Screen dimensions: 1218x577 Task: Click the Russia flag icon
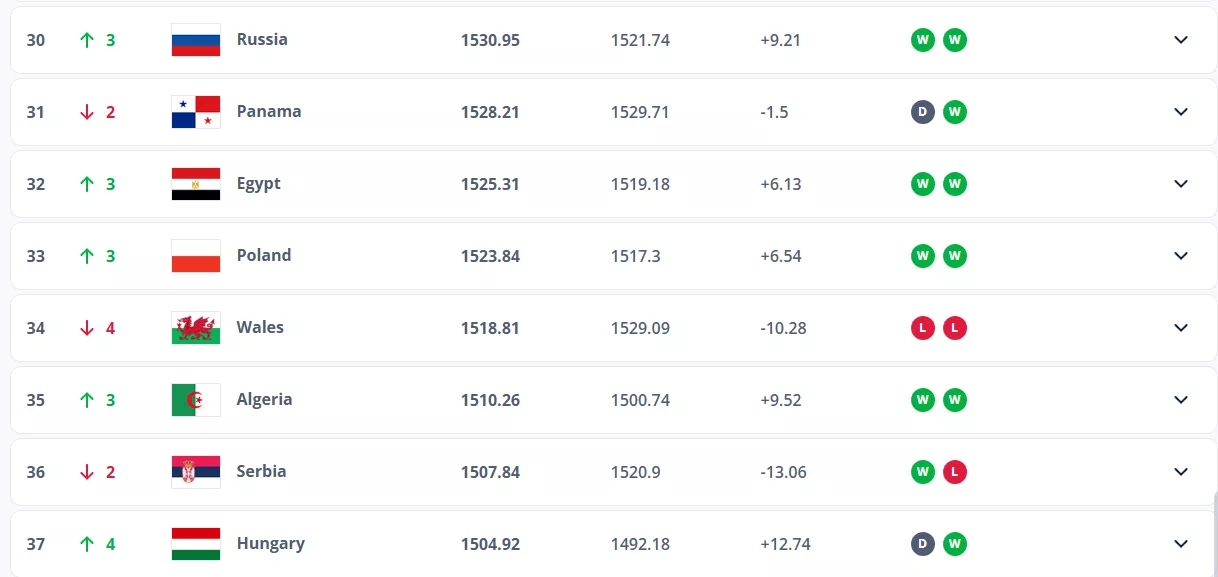click(196, 40)
